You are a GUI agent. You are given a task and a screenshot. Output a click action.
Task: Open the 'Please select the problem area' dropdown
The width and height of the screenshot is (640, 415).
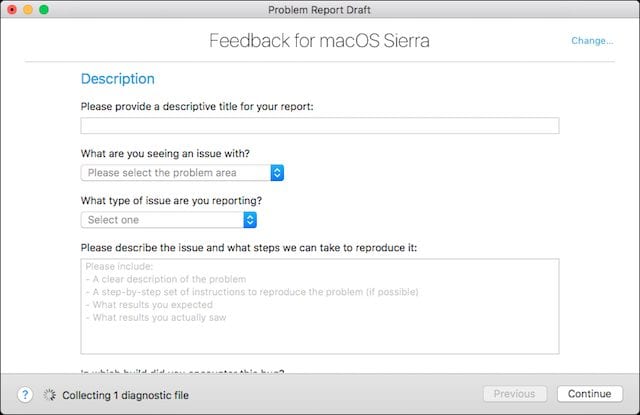click(183, 173)
